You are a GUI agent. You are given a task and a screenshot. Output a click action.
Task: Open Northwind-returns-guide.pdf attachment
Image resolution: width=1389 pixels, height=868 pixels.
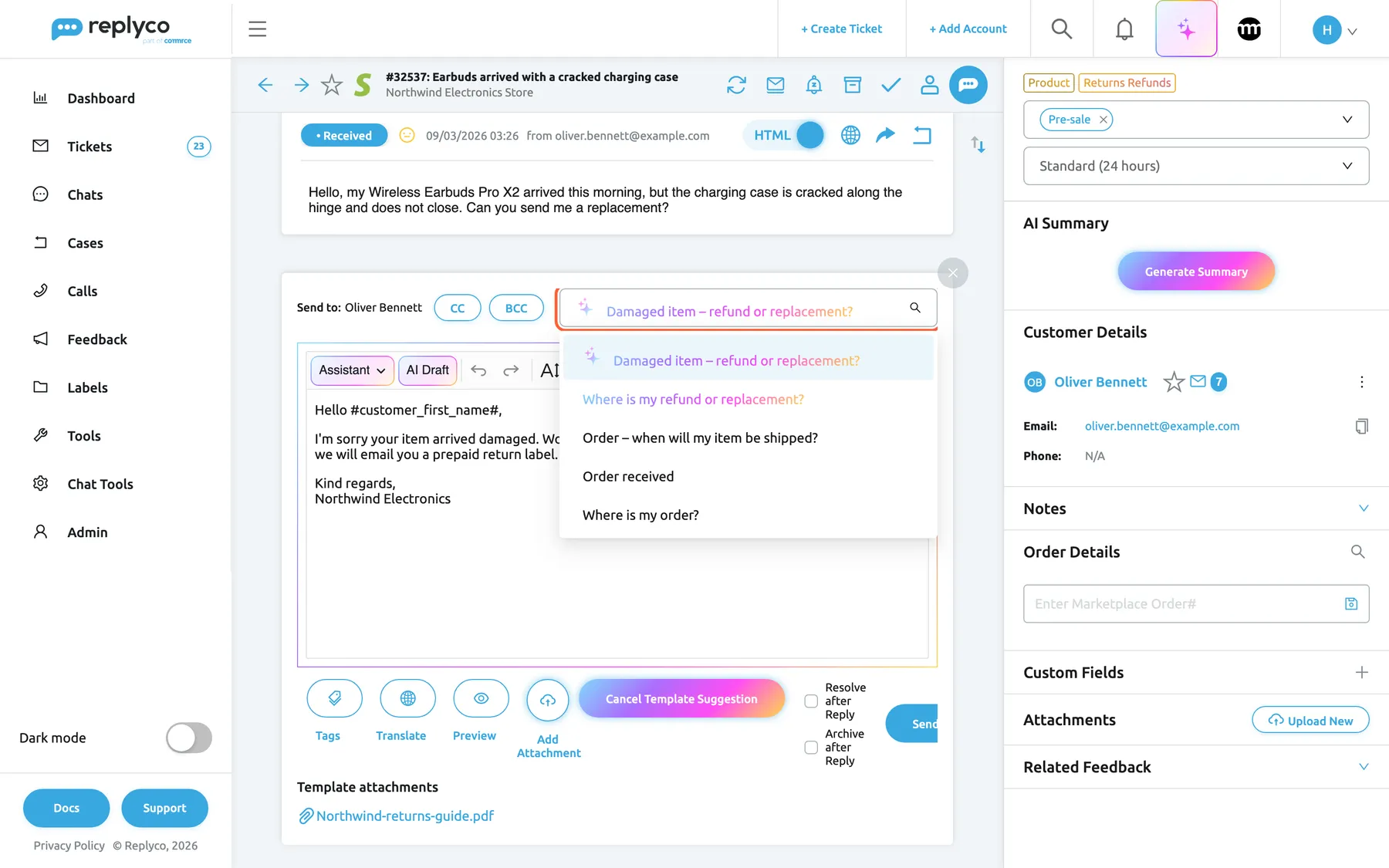397,816
